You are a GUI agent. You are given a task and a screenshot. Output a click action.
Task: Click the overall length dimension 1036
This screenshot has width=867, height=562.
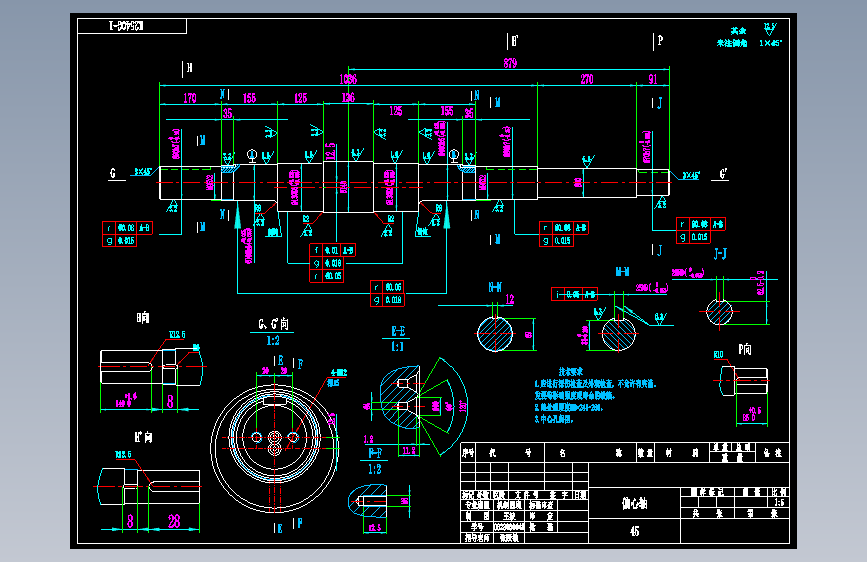348,79
